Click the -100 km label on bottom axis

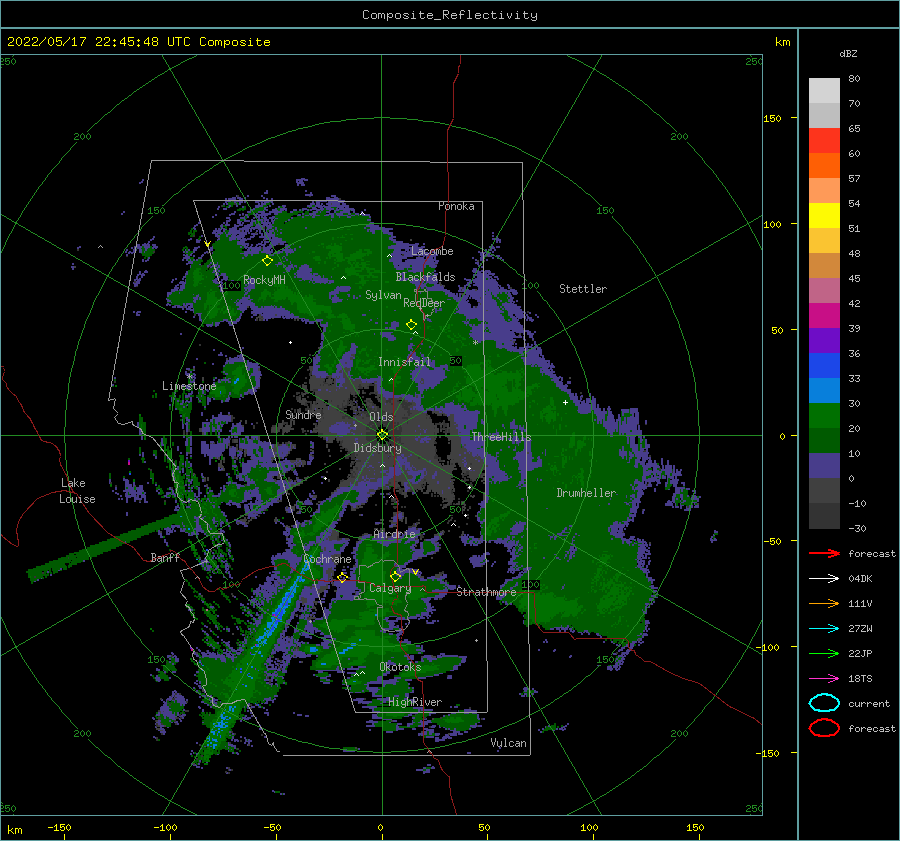point(165,827)
